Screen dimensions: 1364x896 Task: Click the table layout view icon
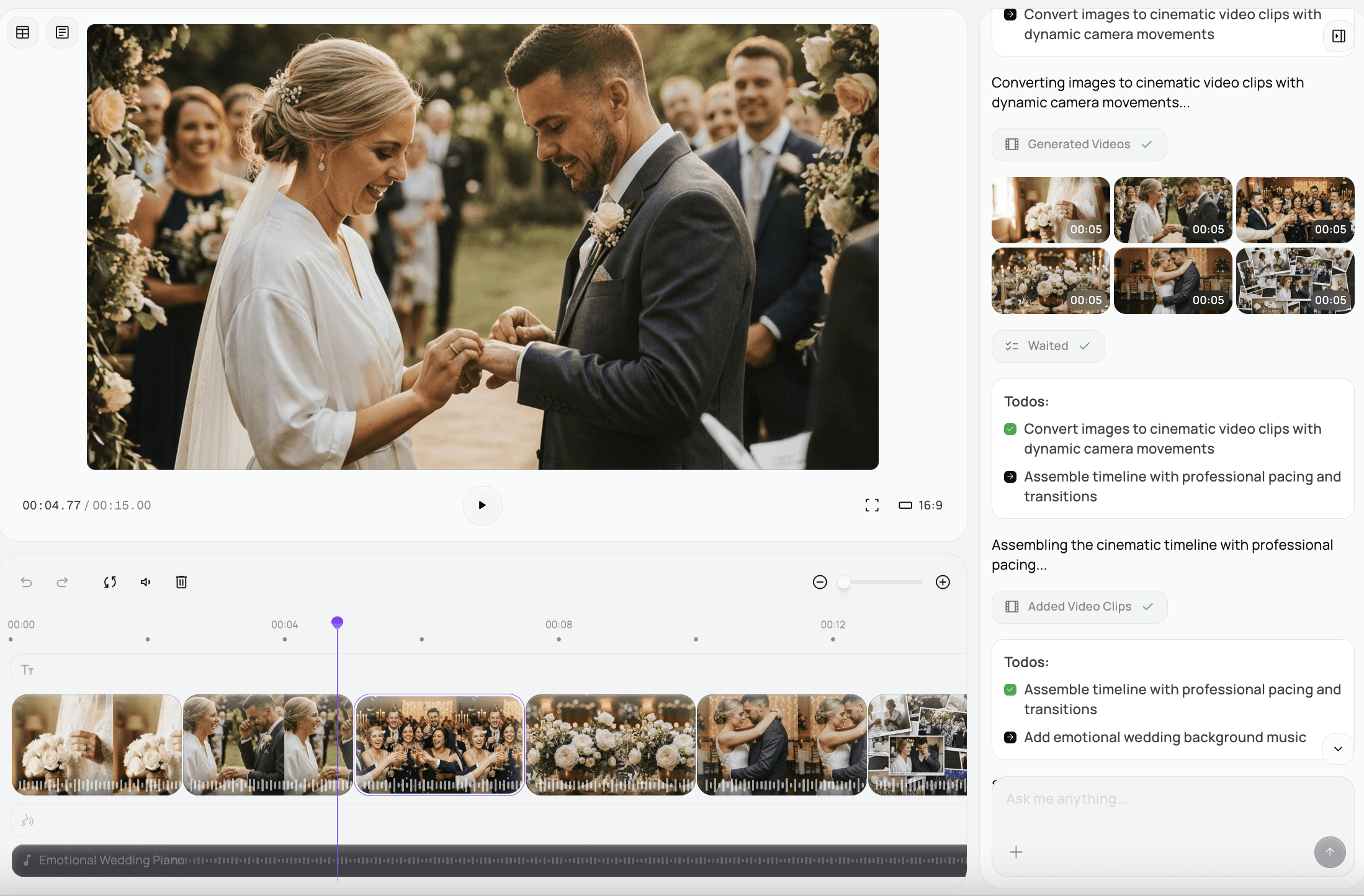pyautogui.click(x=23, y=32)
